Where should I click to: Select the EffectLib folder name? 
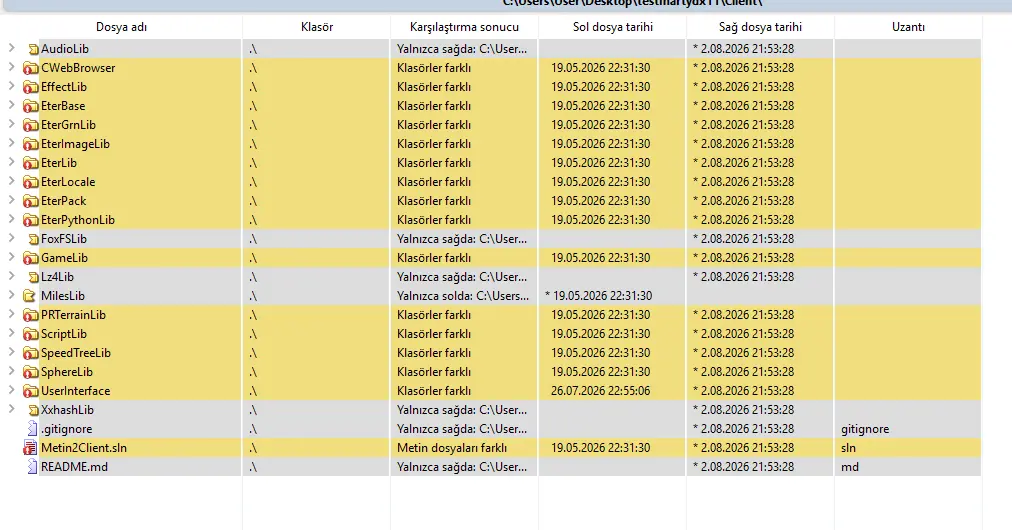(x=64, y=87)
